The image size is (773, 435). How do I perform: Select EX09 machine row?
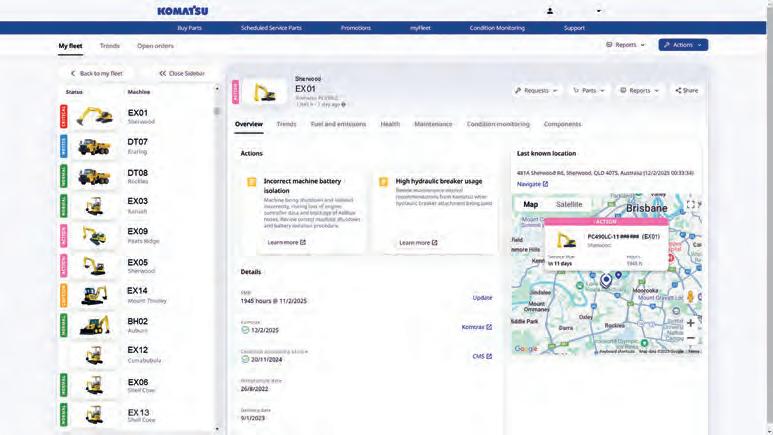(136, 236)
